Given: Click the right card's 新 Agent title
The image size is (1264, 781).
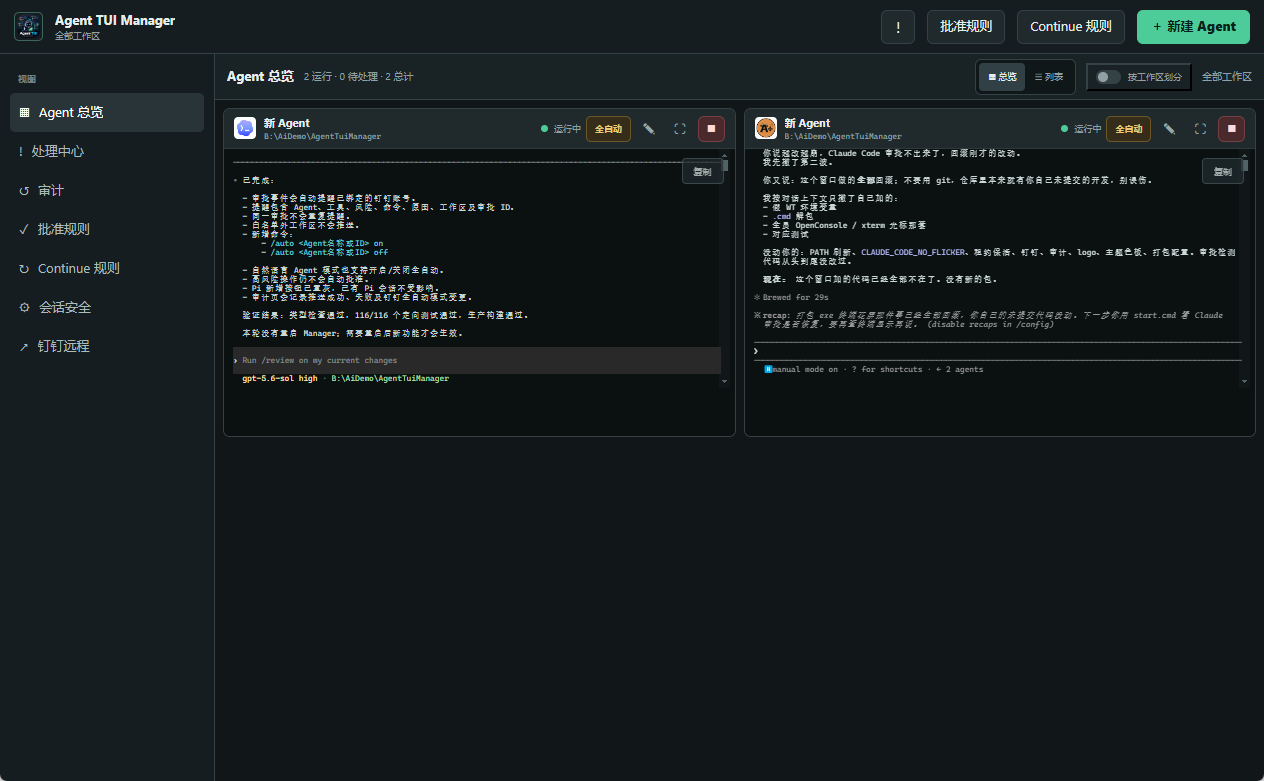Looking at the screenshot, I should tap(807, 123).
